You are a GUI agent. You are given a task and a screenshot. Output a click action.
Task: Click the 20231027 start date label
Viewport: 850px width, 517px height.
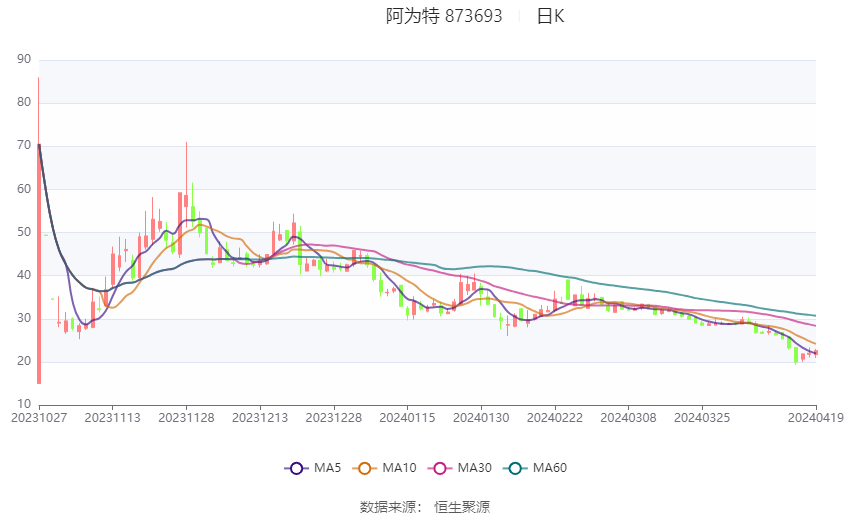point(39,417)
